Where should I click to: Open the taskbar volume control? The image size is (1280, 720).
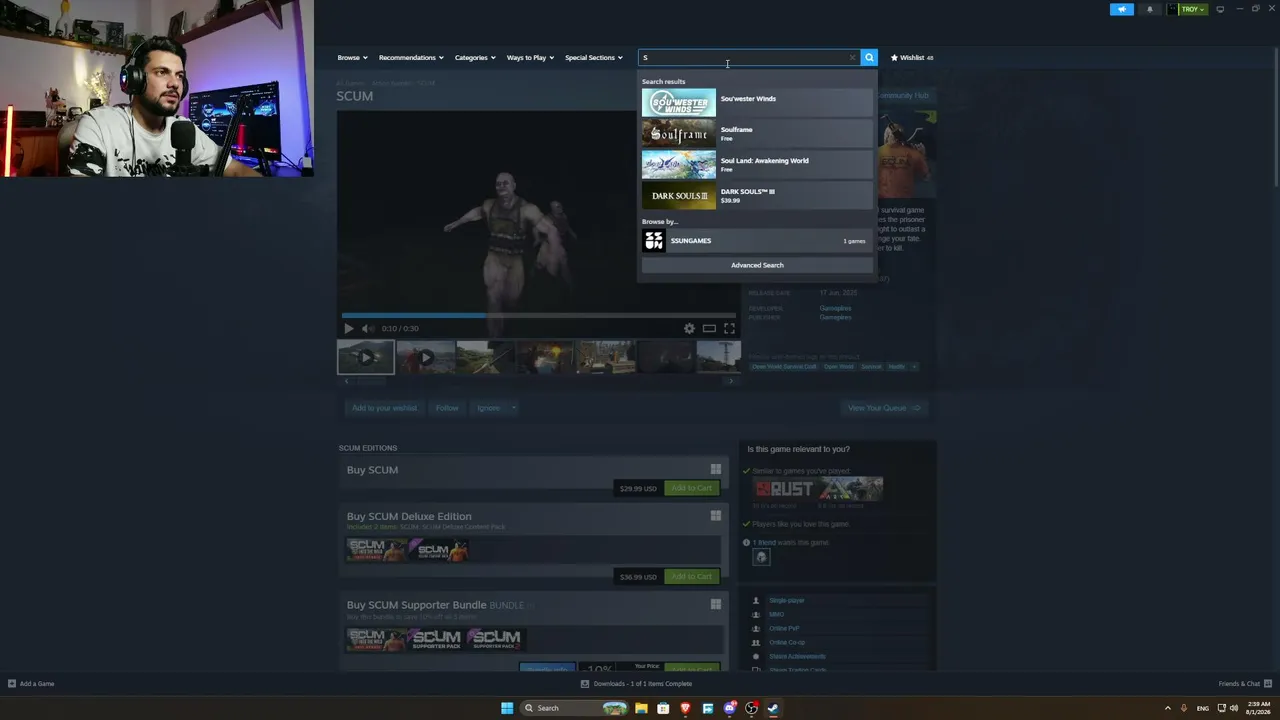point(1234,708)
